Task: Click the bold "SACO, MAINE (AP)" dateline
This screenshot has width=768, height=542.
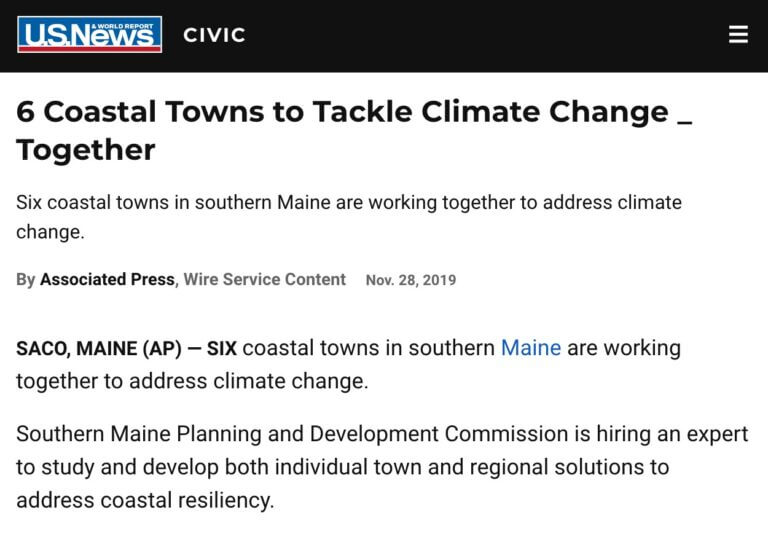Action: [97, 348]
